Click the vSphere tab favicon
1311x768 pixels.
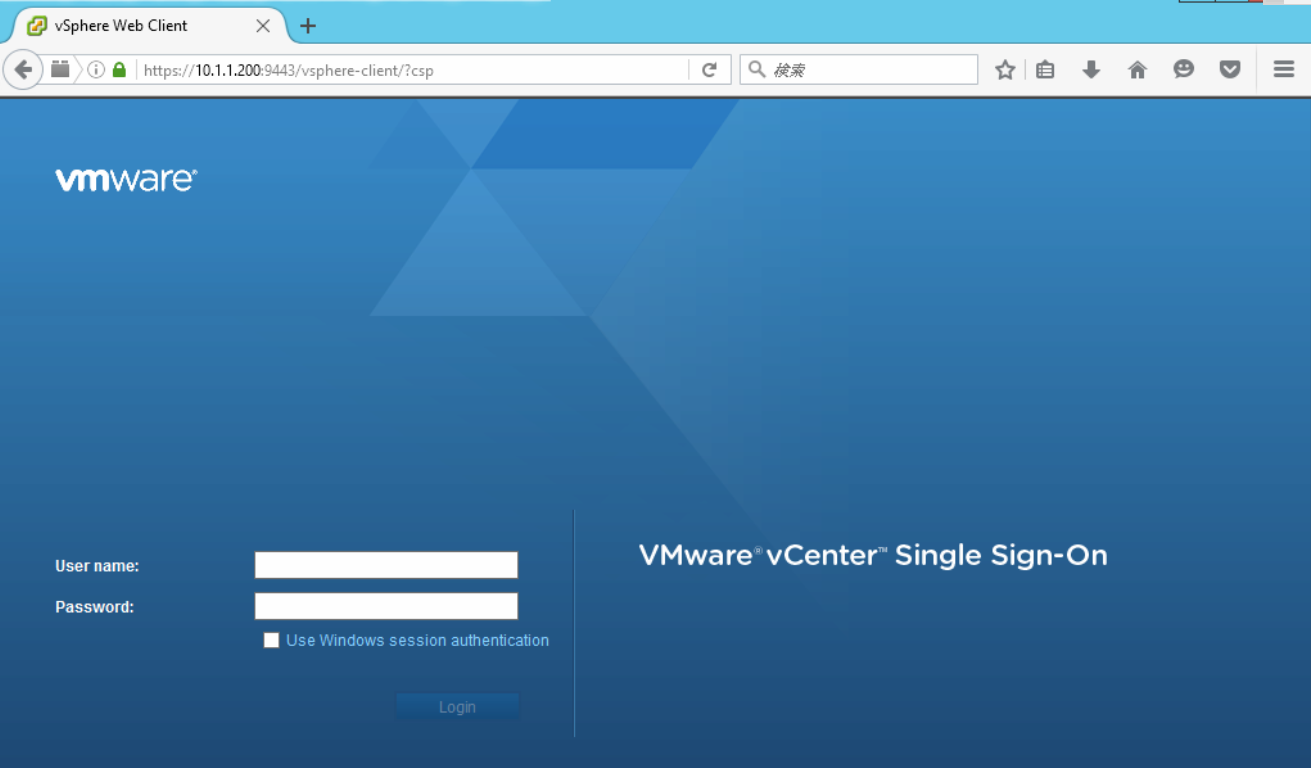pos(37,26)
